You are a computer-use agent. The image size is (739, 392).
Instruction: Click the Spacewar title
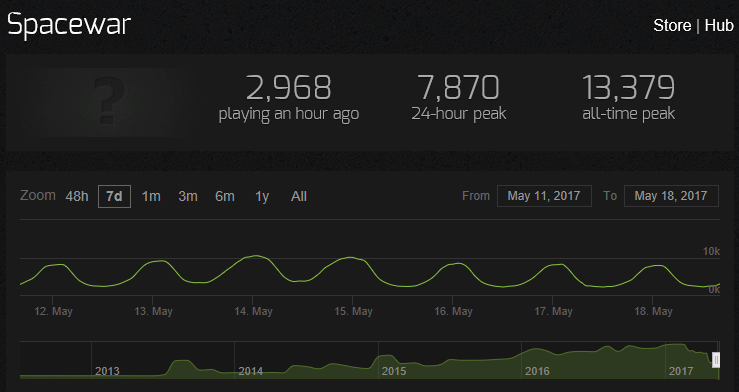pyautogui.click(x=69, y=24)
